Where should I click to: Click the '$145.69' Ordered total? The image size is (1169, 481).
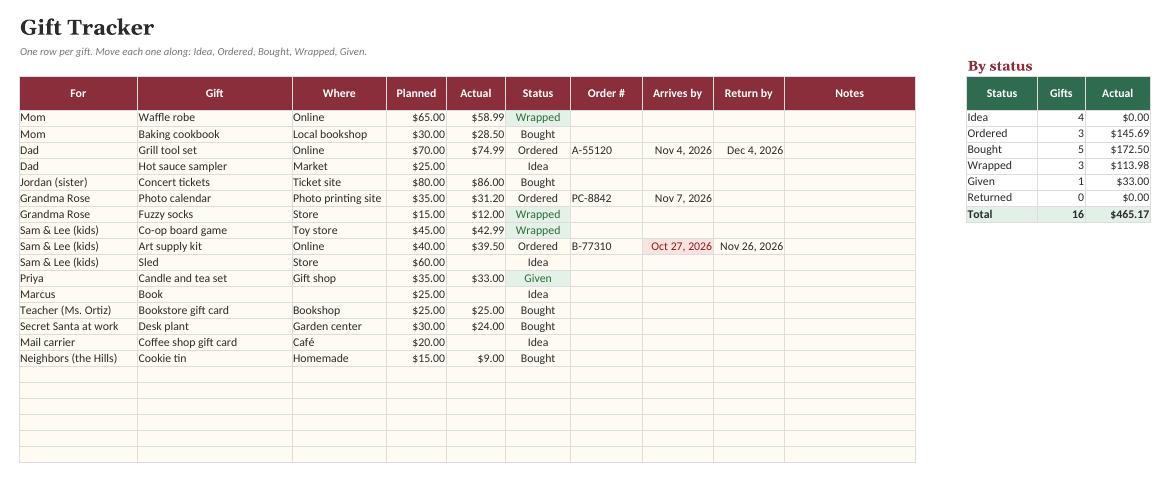point(1118,133)
